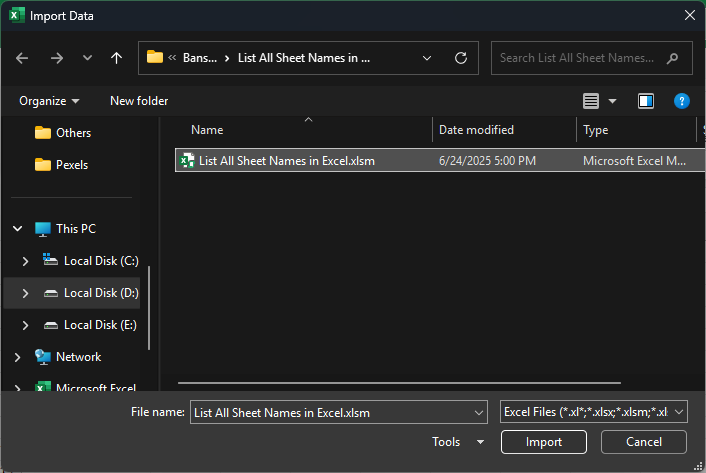The image size is (706, 473).
Task: Open the File name dropdown arrow
Action: click(479, 412)
